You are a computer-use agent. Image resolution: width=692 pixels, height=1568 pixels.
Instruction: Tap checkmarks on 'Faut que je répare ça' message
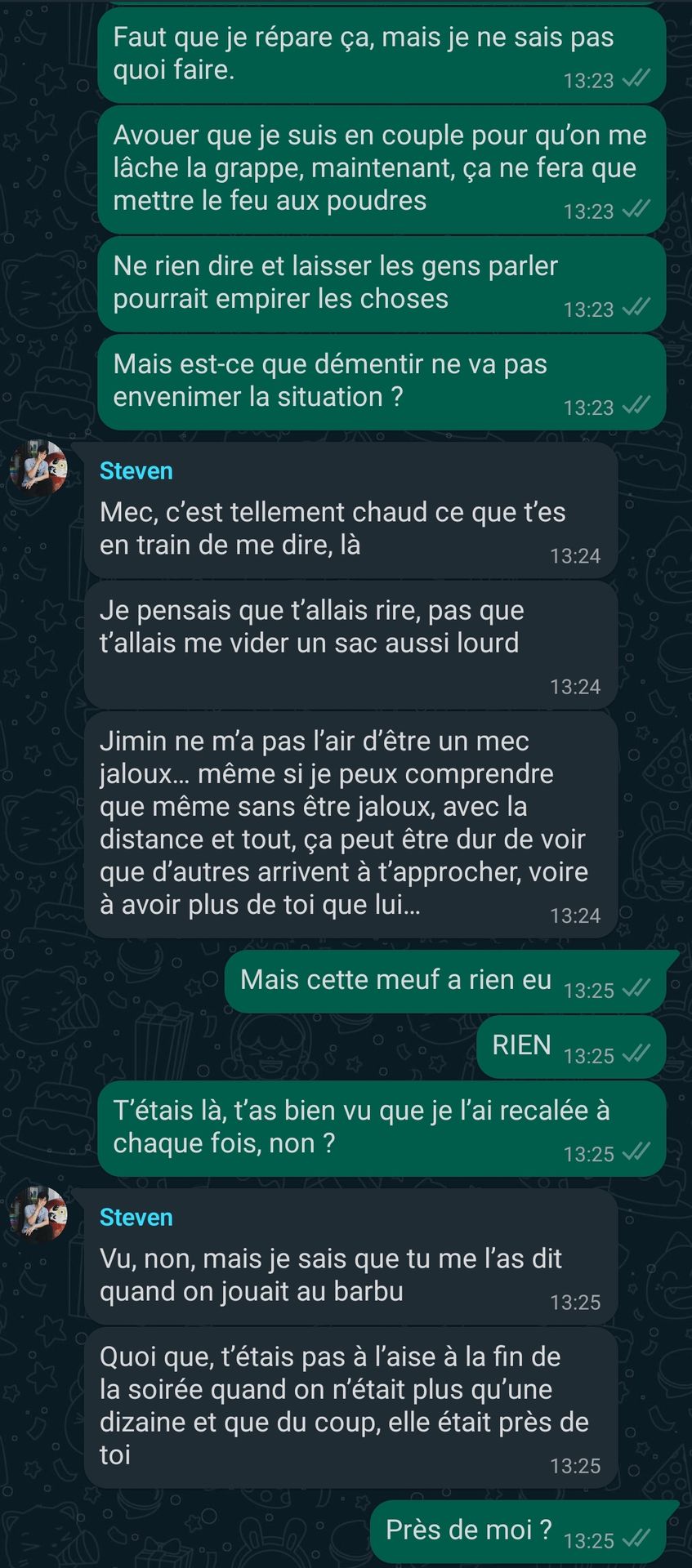click(x=636, y=79)
